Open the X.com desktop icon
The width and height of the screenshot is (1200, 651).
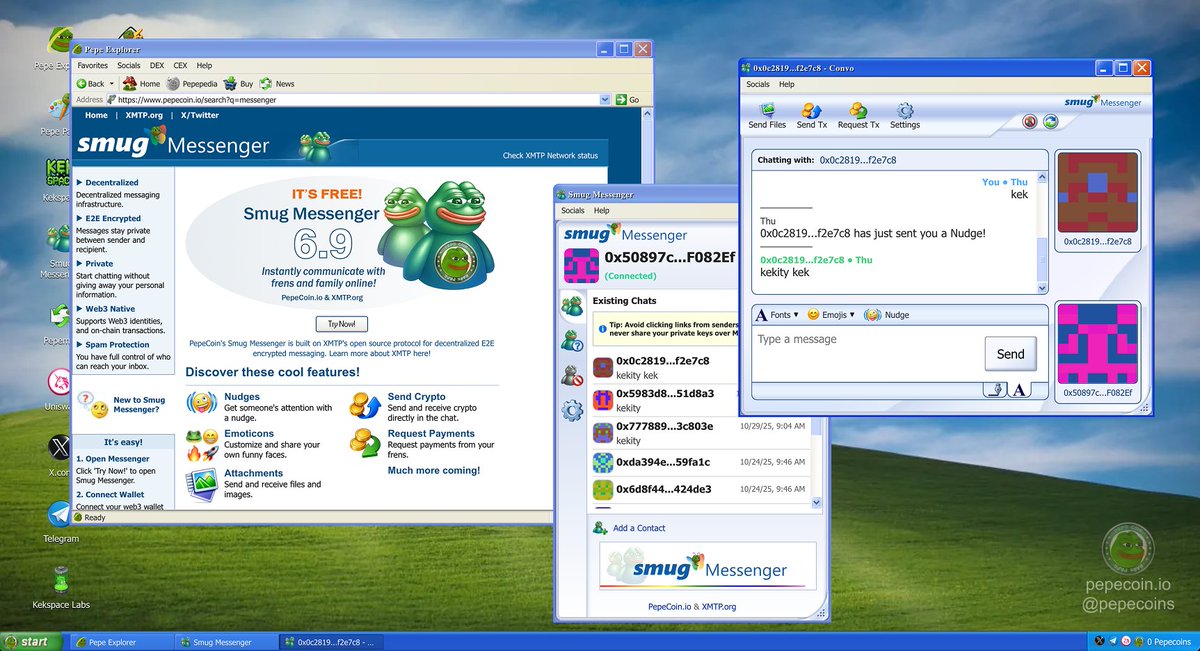(x=60, y=447)
